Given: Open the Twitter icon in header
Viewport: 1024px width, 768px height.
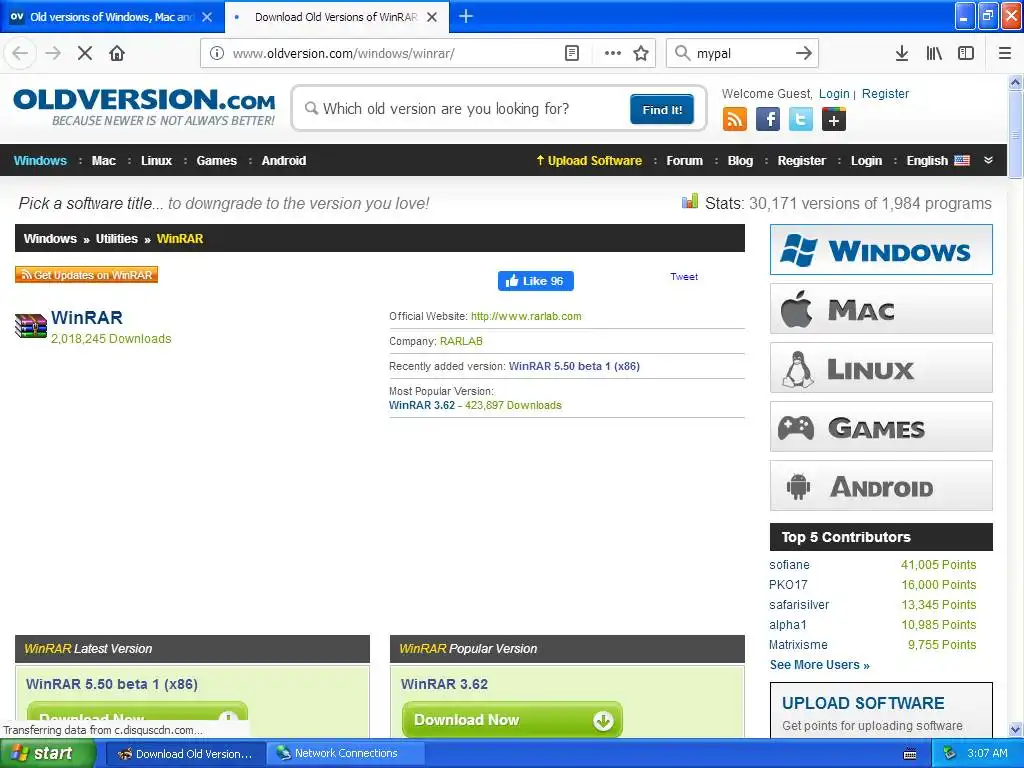Looking at the screenshot, I should (x=801, y=120).
